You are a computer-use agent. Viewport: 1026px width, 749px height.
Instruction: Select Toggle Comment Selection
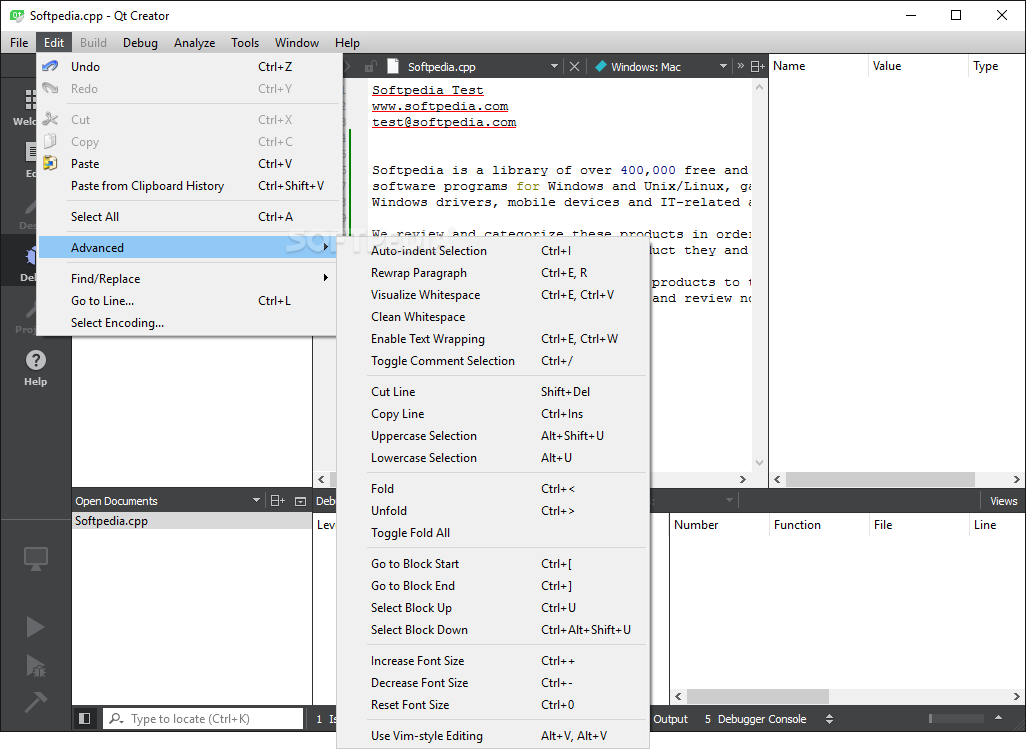tap(493, 360)
